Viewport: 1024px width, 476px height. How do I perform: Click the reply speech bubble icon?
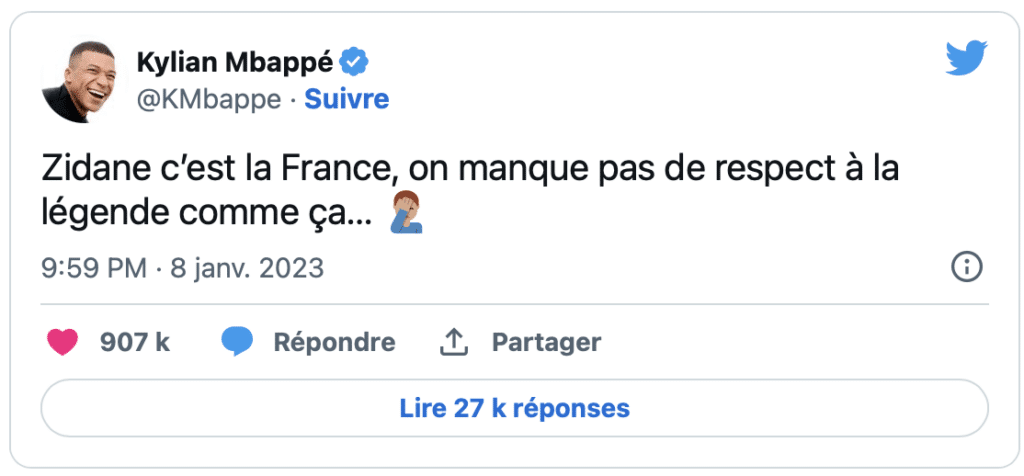[x=237, y=342]
